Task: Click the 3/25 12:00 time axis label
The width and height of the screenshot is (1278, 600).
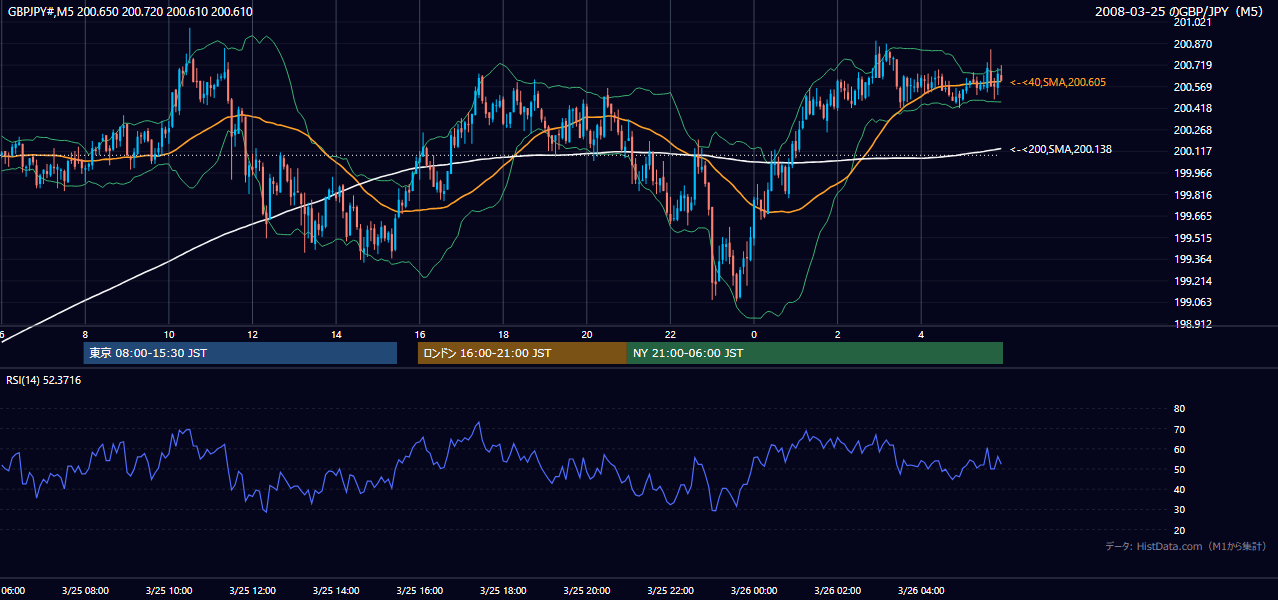Action: coord(253,591)
